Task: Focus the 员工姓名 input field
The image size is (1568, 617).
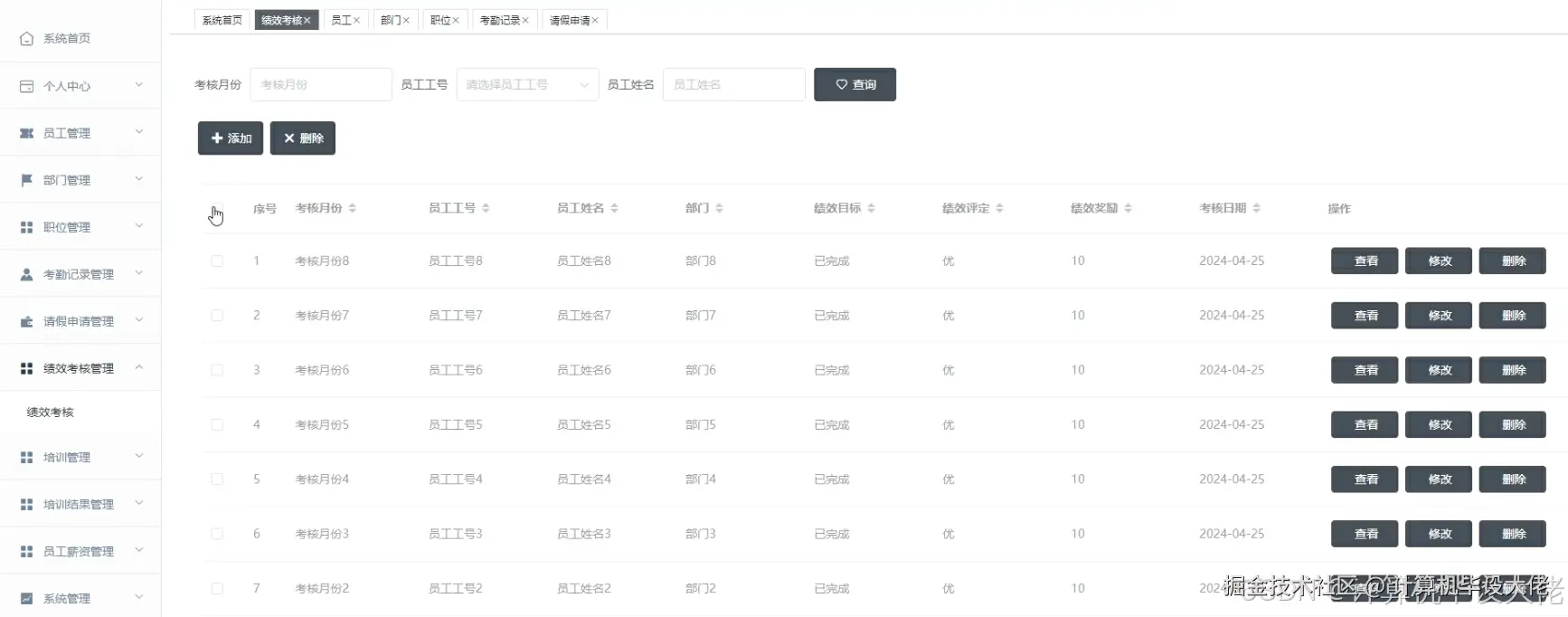Action: point(733,84)
